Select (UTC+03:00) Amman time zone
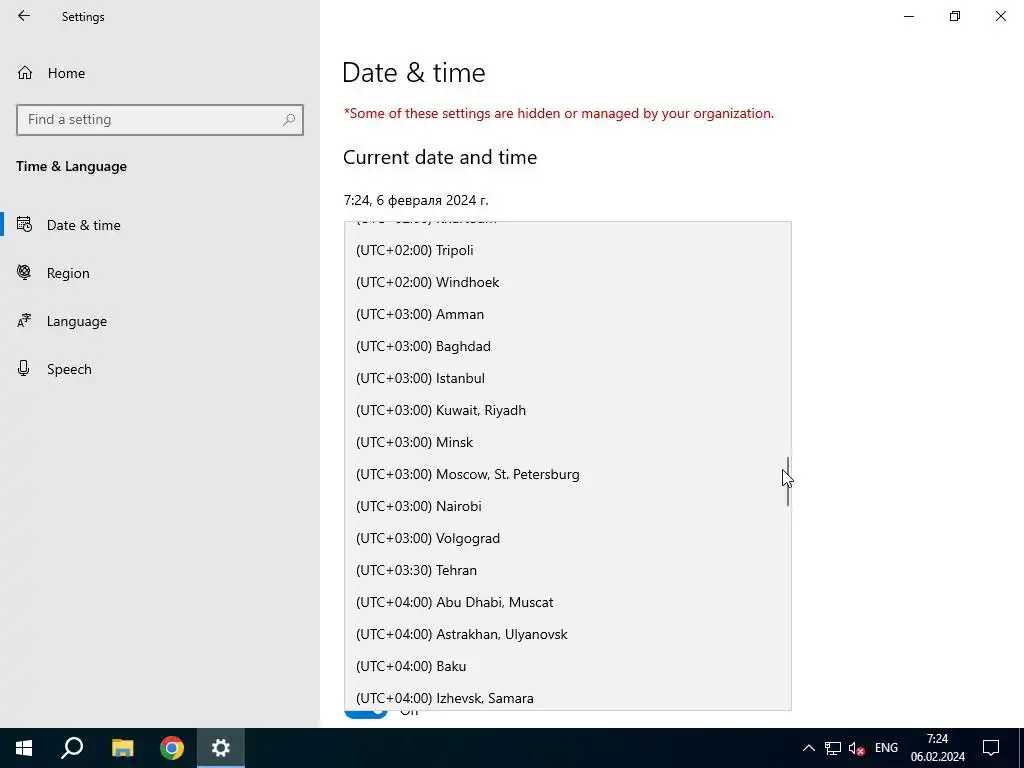1024x768 pixels. pyautogui.click(x=568, y=314)
